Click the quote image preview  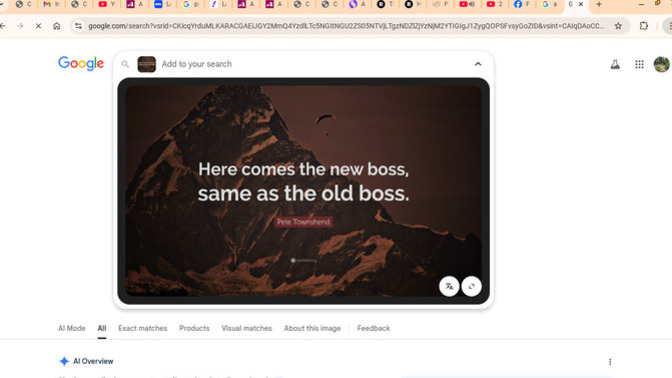[303, 191]
